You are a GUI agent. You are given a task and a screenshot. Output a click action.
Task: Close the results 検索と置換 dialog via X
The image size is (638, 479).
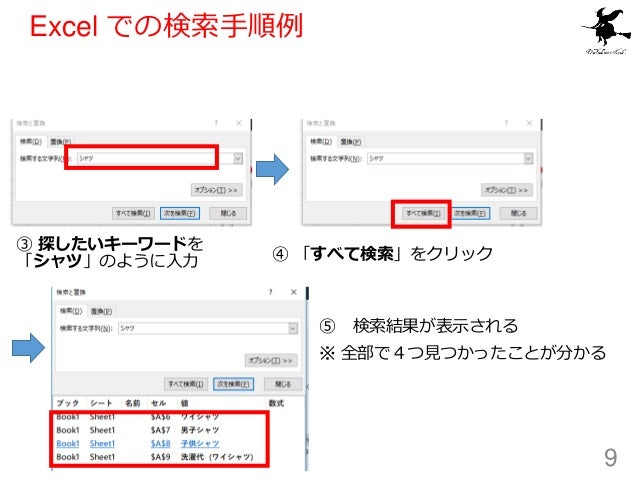coord(294,292)
